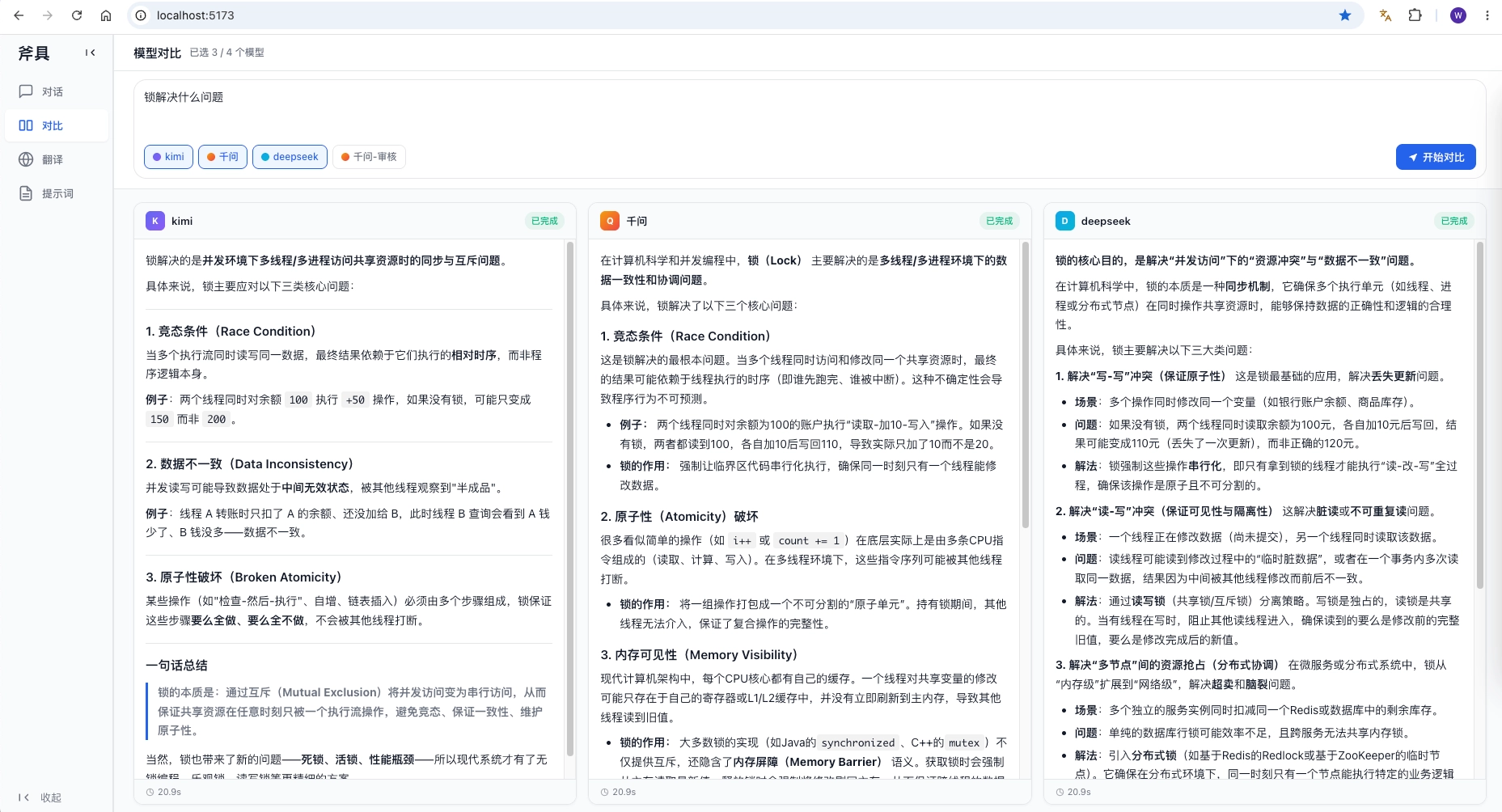1502x812 pixels.
Task: Click 开始对比 start comparison button
Action: tap(1436, 157)
